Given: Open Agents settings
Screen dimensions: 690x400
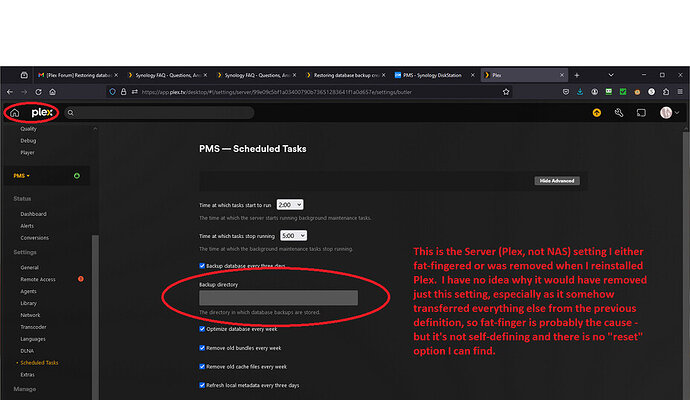Looking at the screenshot, I should click(x=29, y=291).
